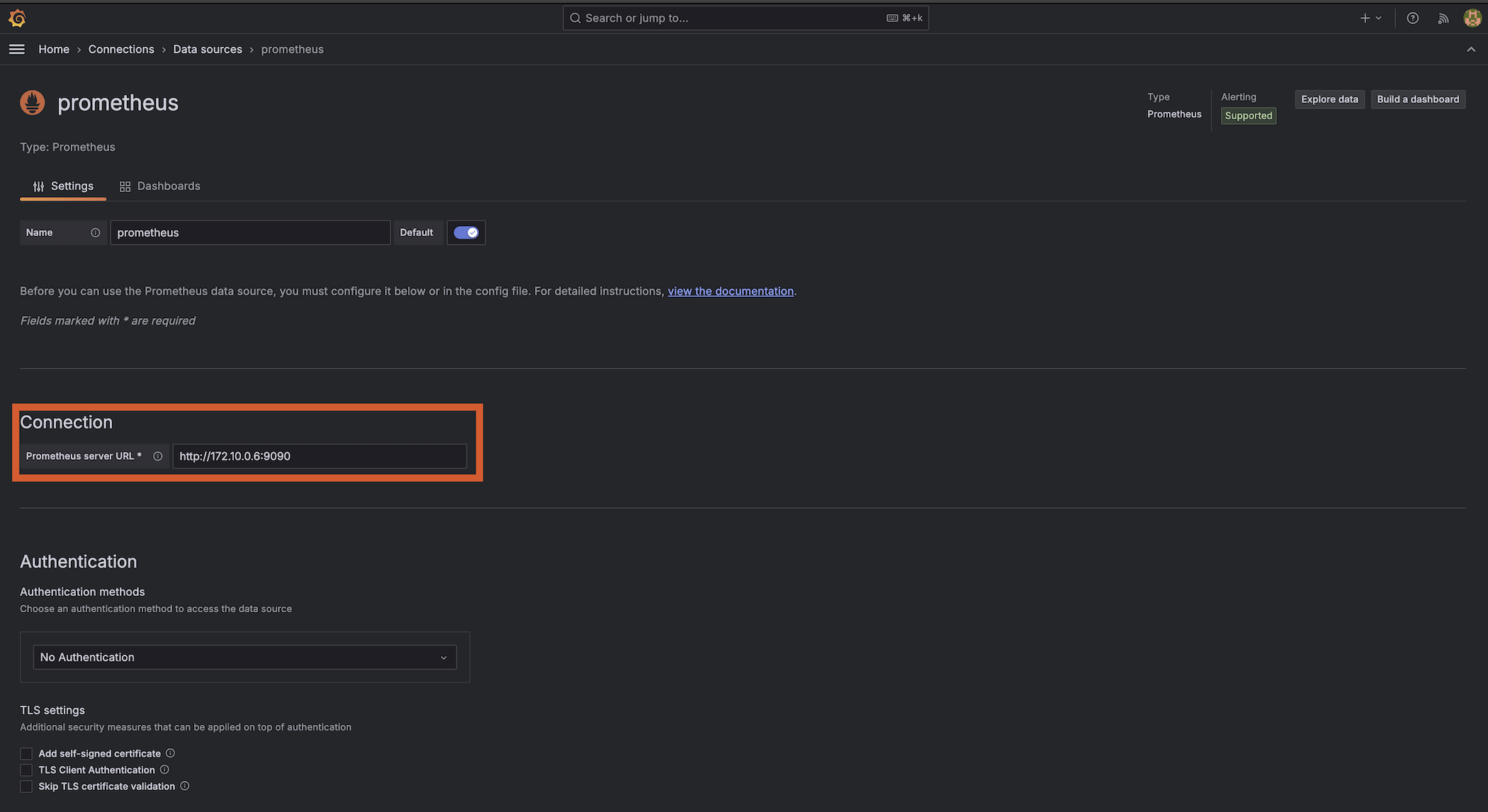Click the info icon beside Name
Screen dimensions: 1488x812
click(x=95, y=232)
